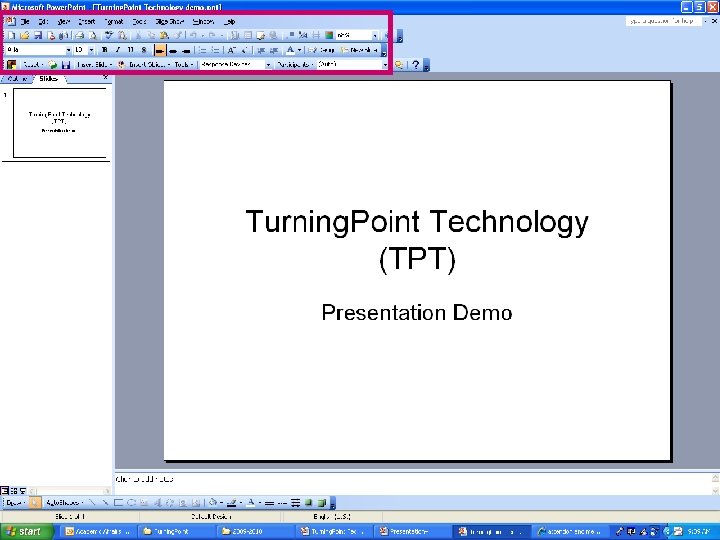The image size is (720, 540).
Task: Select slide 1 thumbnail
Action: tap(60, 123)
